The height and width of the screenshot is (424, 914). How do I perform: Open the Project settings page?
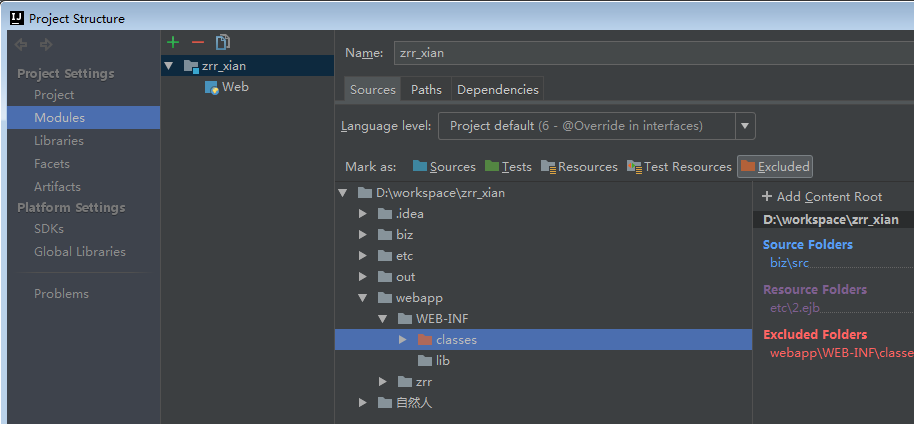coord(54,94)
